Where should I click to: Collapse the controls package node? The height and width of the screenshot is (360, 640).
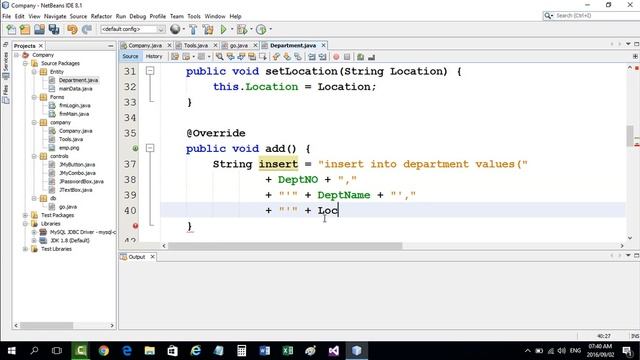point(34,156)
